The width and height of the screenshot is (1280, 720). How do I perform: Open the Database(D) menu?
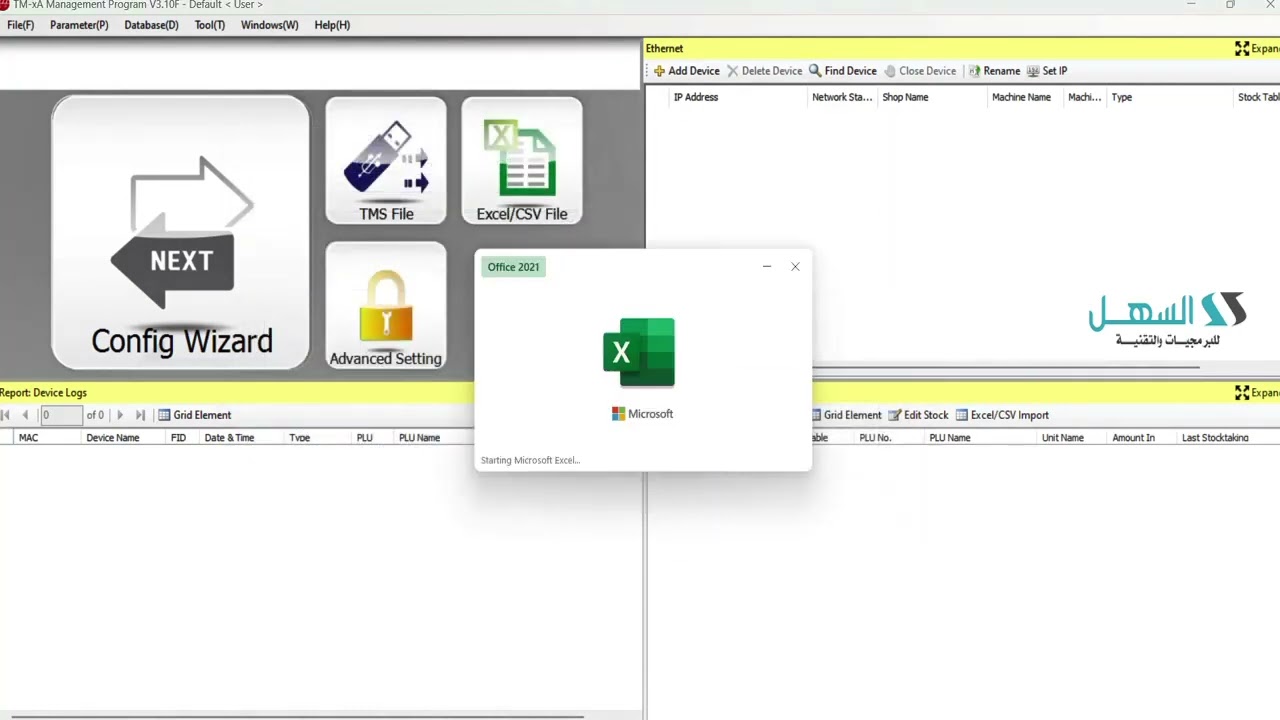click(x=151, y=25)
